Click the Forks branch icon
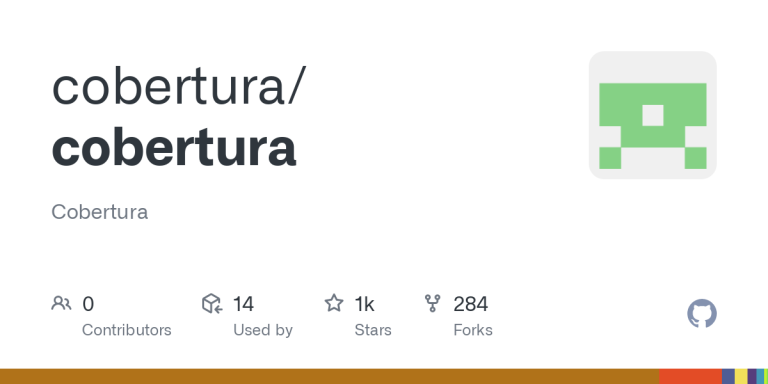 coord(432,303)
